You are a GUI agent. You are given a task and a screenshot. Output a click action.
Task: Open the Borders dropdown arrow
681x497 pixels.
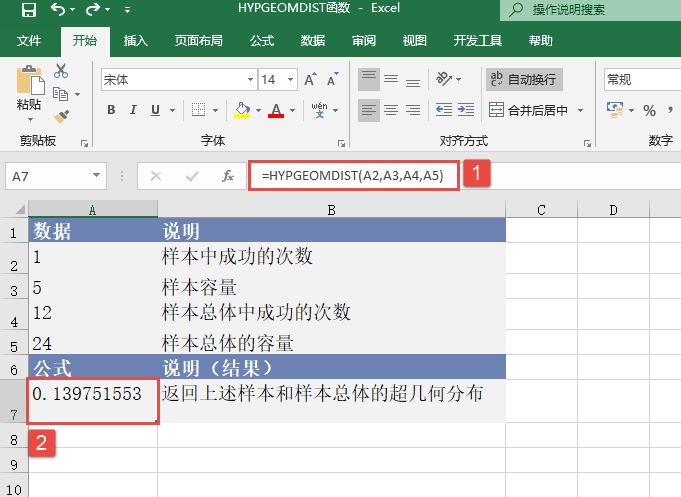point(215,110)
